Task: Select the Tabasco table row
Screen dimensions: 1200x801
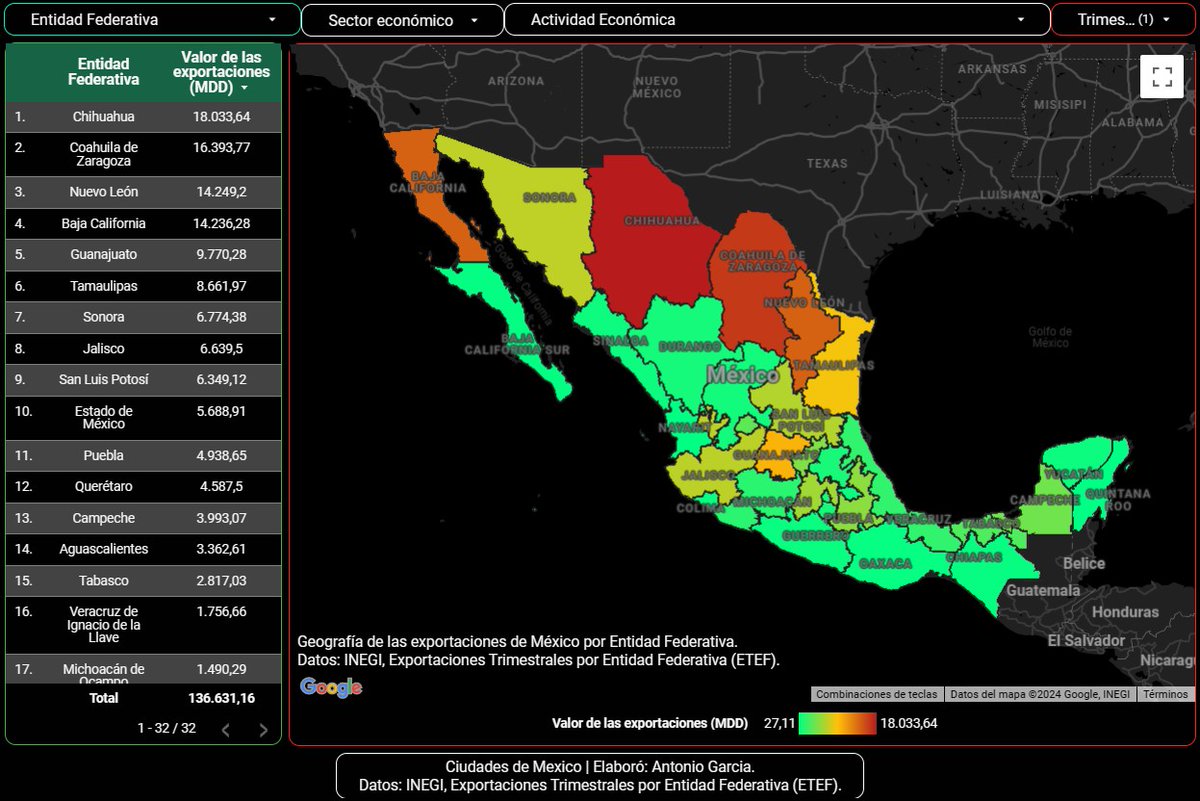Action: click(144, 581)
